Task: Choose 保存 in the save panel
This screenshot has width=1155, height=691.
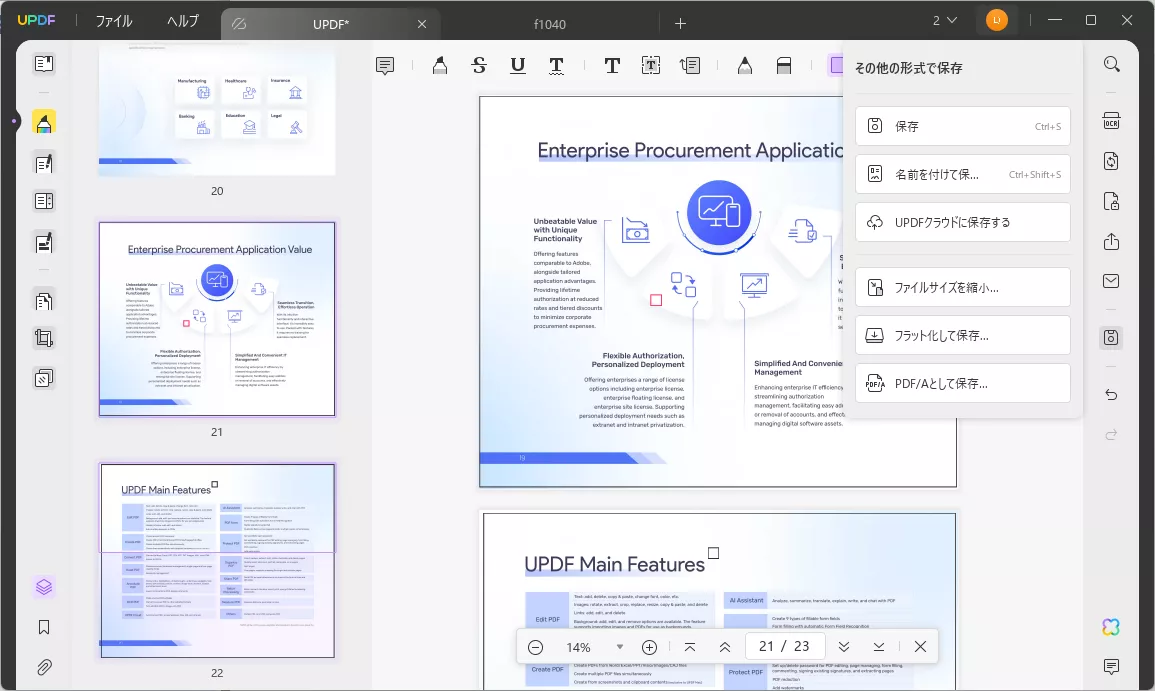Action: [963, 126]
